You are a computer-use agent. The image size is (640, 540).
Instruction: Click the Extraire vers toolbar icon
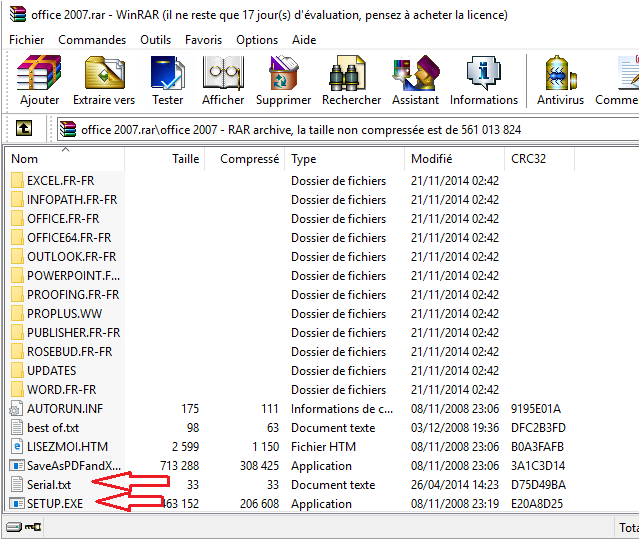point(104,73)
